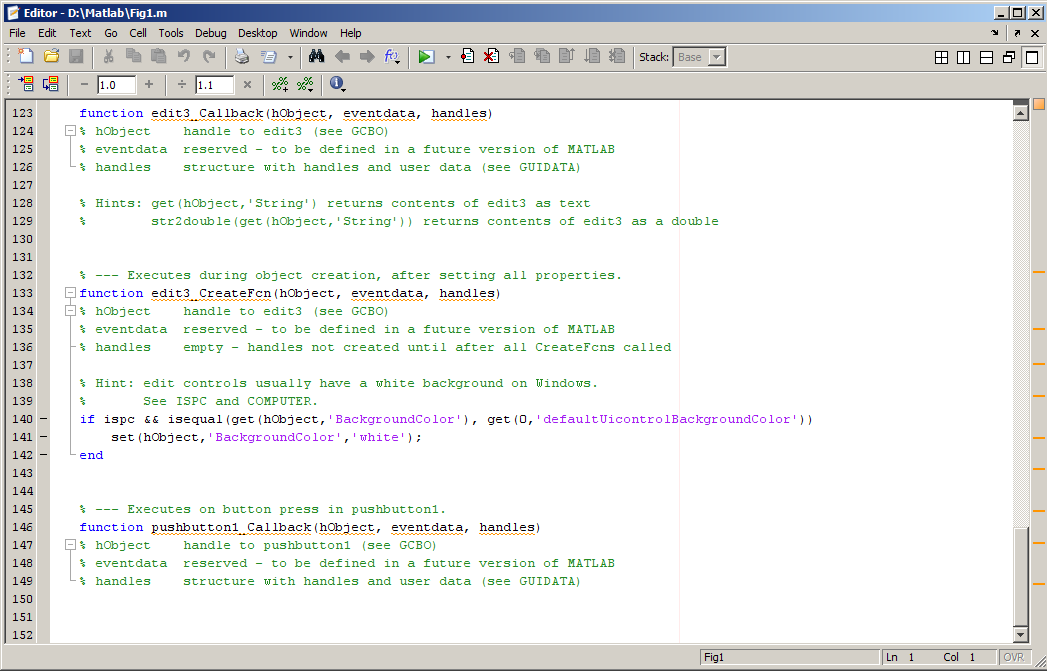The image size is (1047, 671).
Task: Open the Text menu
Action: point(80,33)
